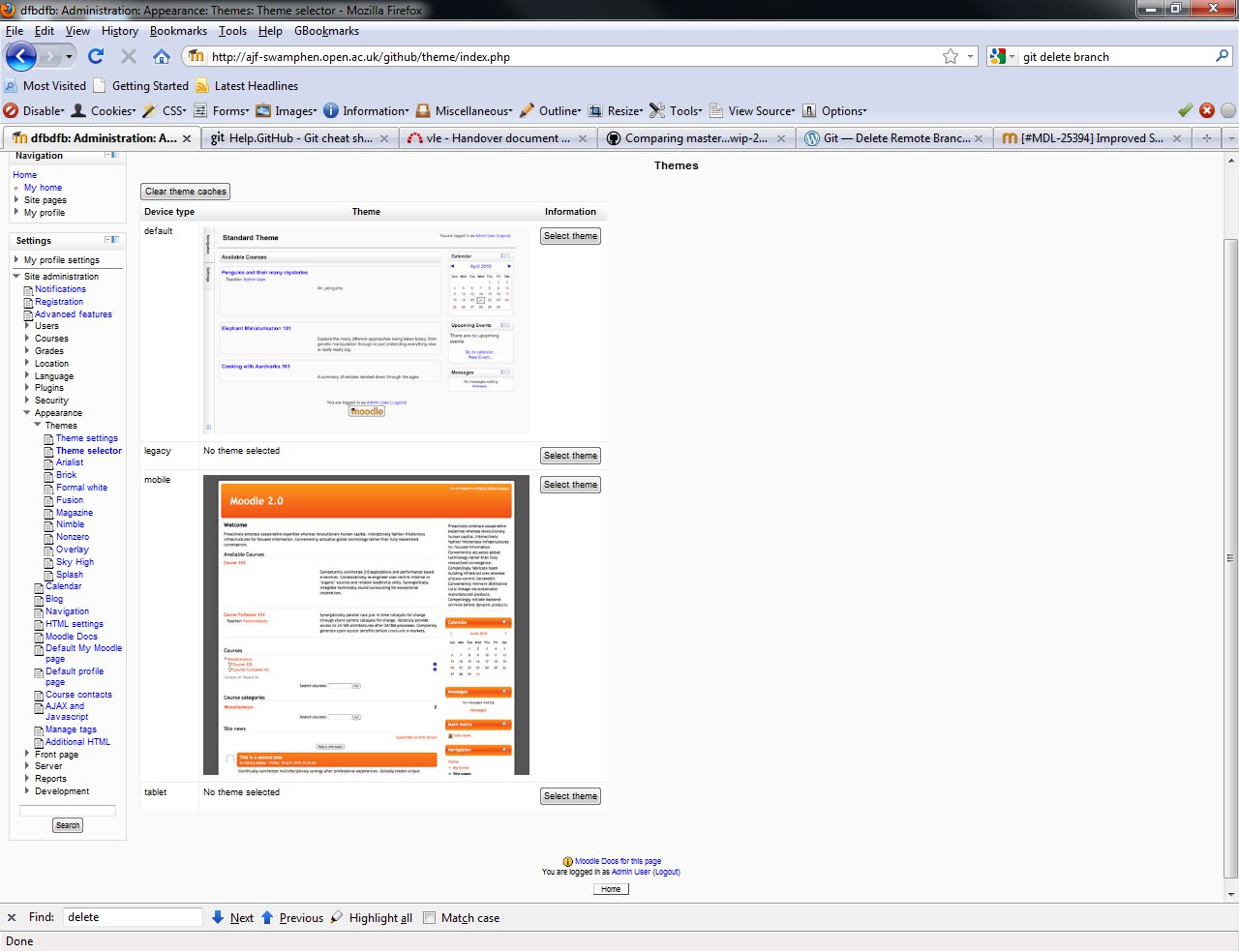Switch to Git Delete Remote Branch tab

tap(894, 138)
